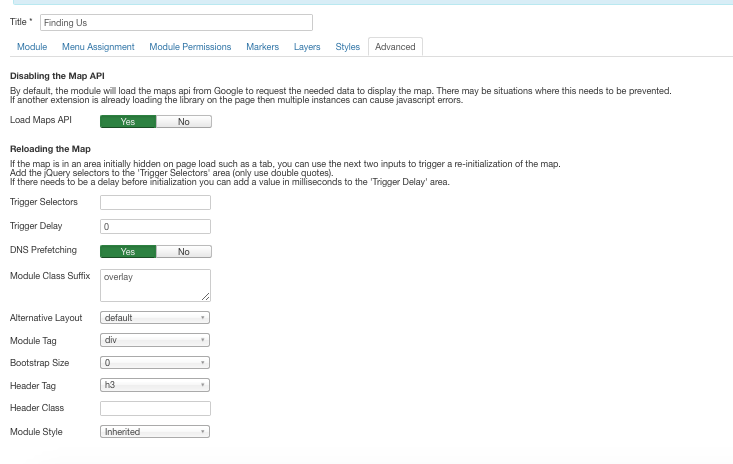The image size is (733, 464).
Task: Click the 'Alternative Layout' label
Action: 46,318
